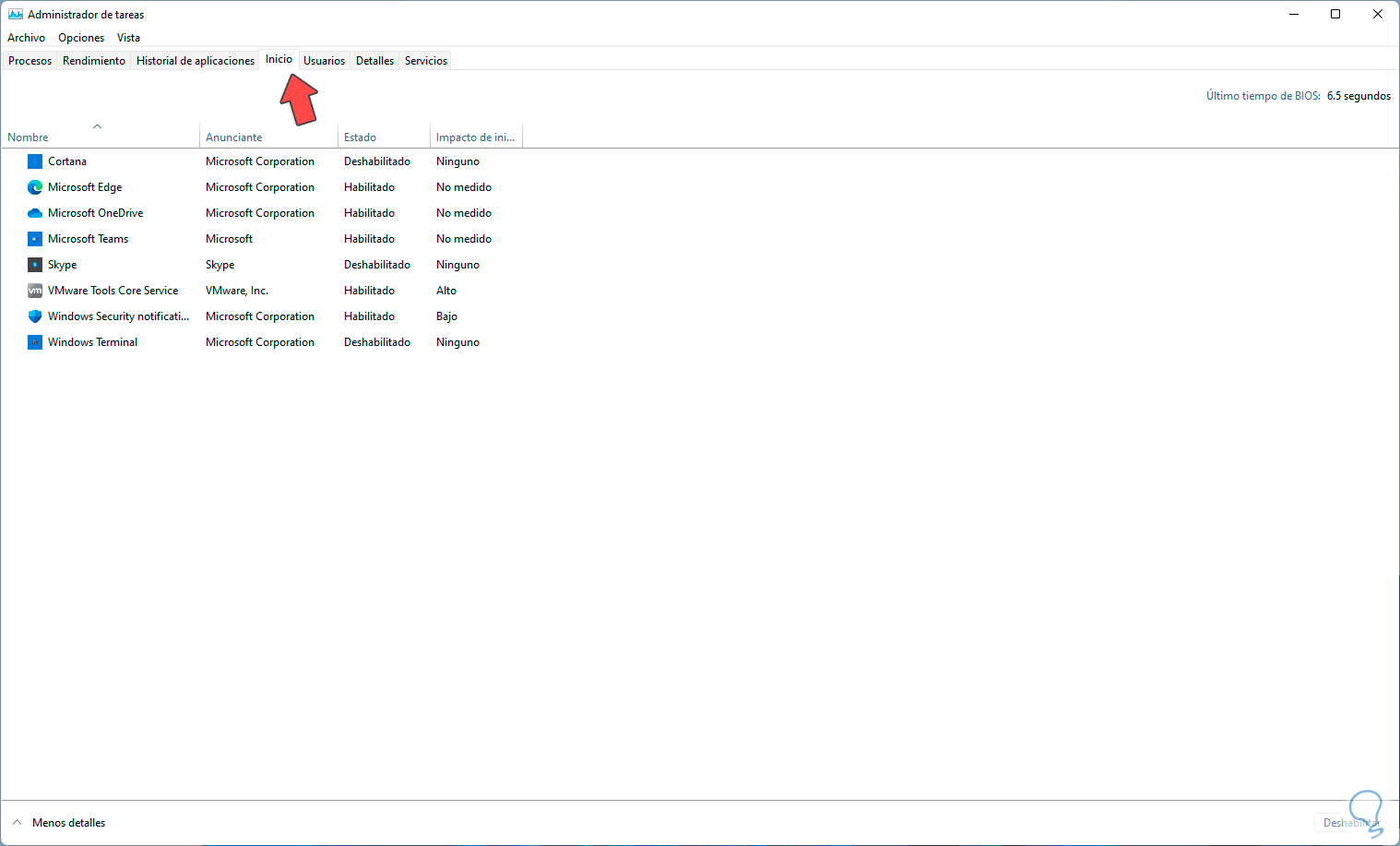Open the Vista menu
Viewport: 1400px width, 846px height.
point(128,38)
